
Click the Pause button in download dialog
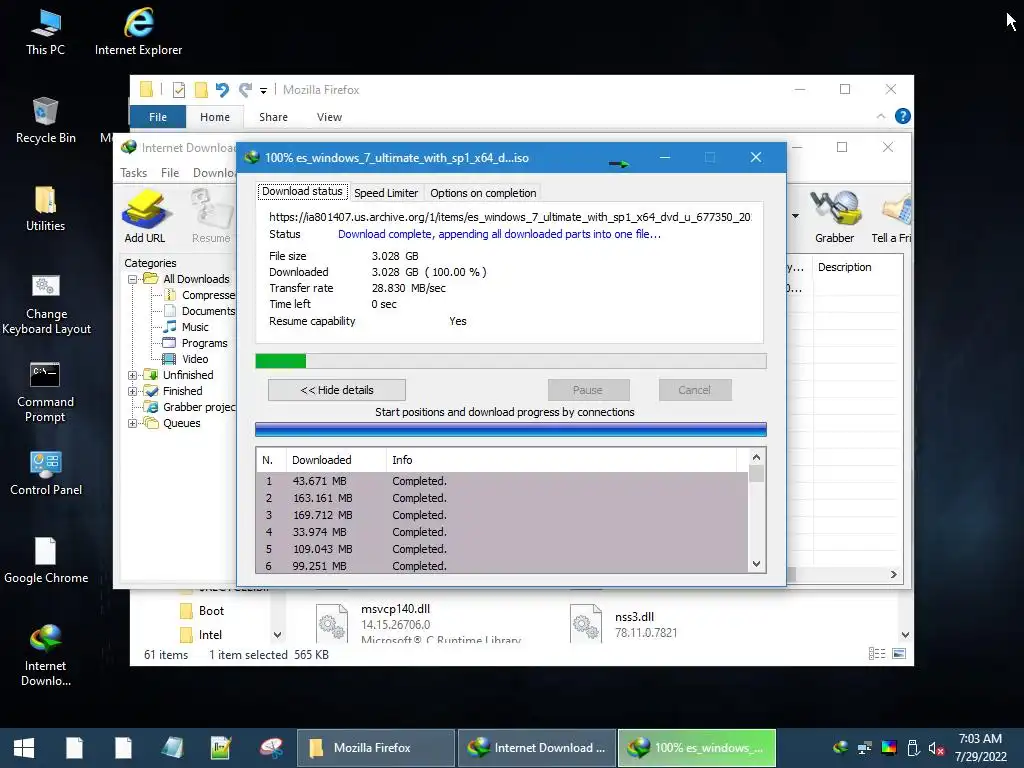pos(588,390)
